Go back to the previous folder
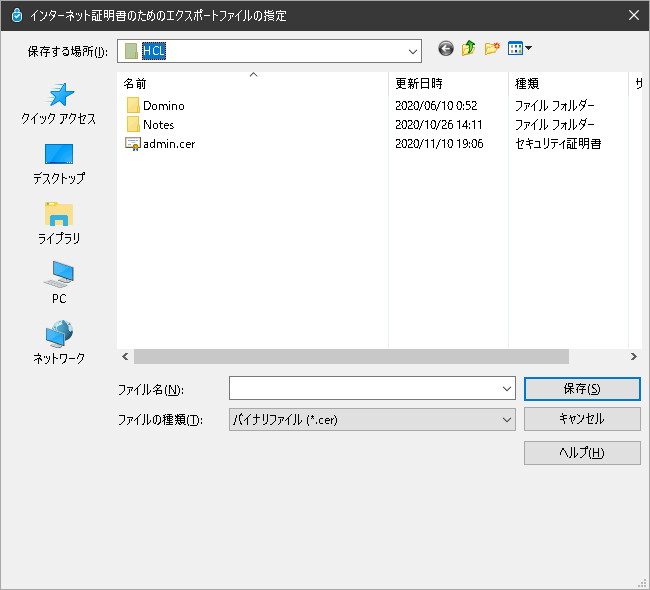Viewport: 650px width, 590px height. tap(446, 49)
